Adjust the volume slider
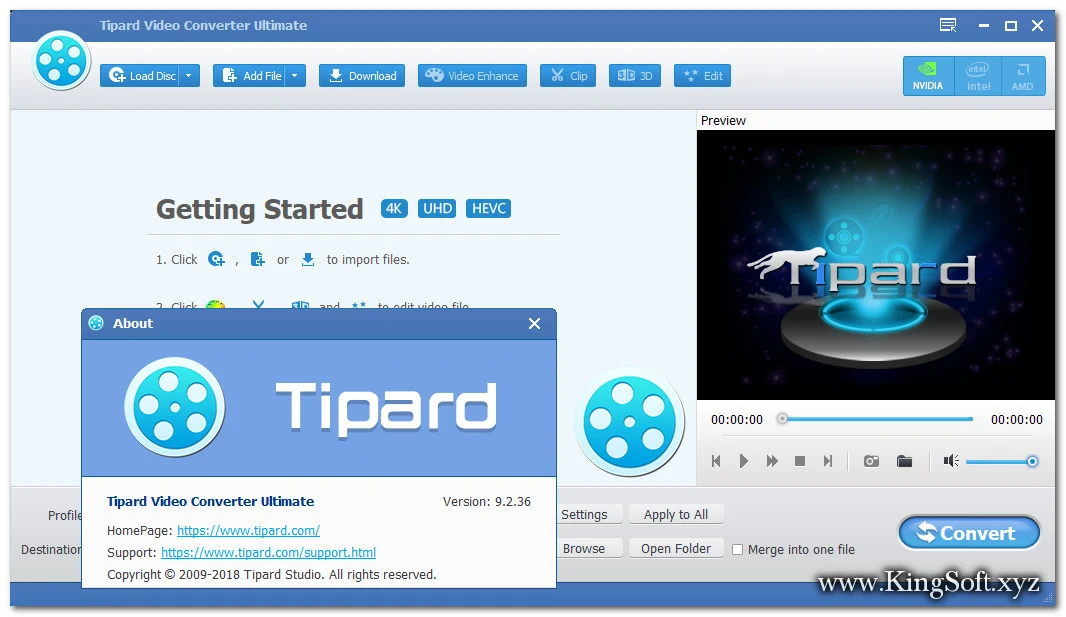Viewport: 1066px width, 617px height. pos(1001,462)
